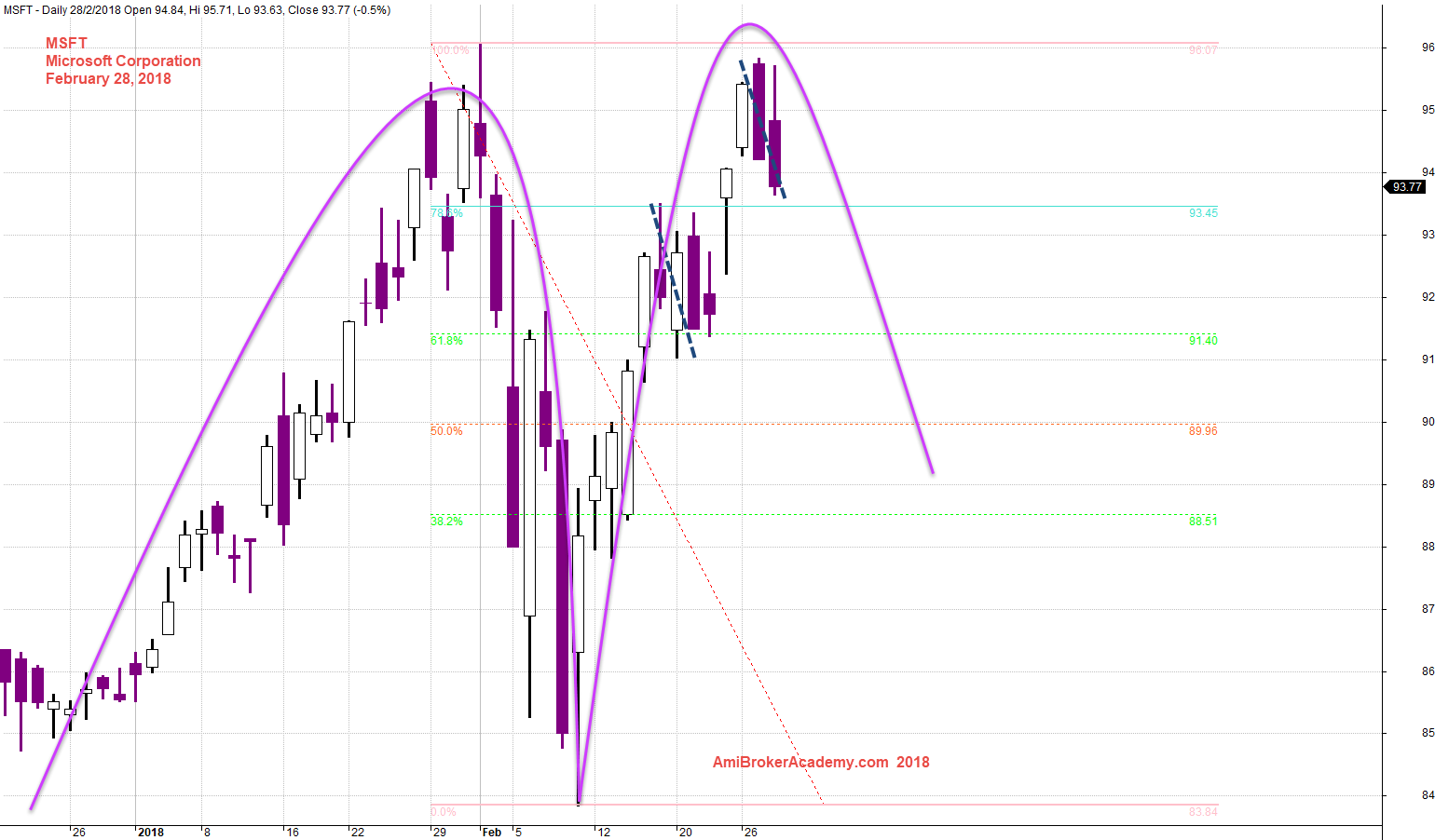The width and height of the screenshot is (1435, 840).
Task: Click the 89.96 Fibonacci price label
Action: 1203,431
